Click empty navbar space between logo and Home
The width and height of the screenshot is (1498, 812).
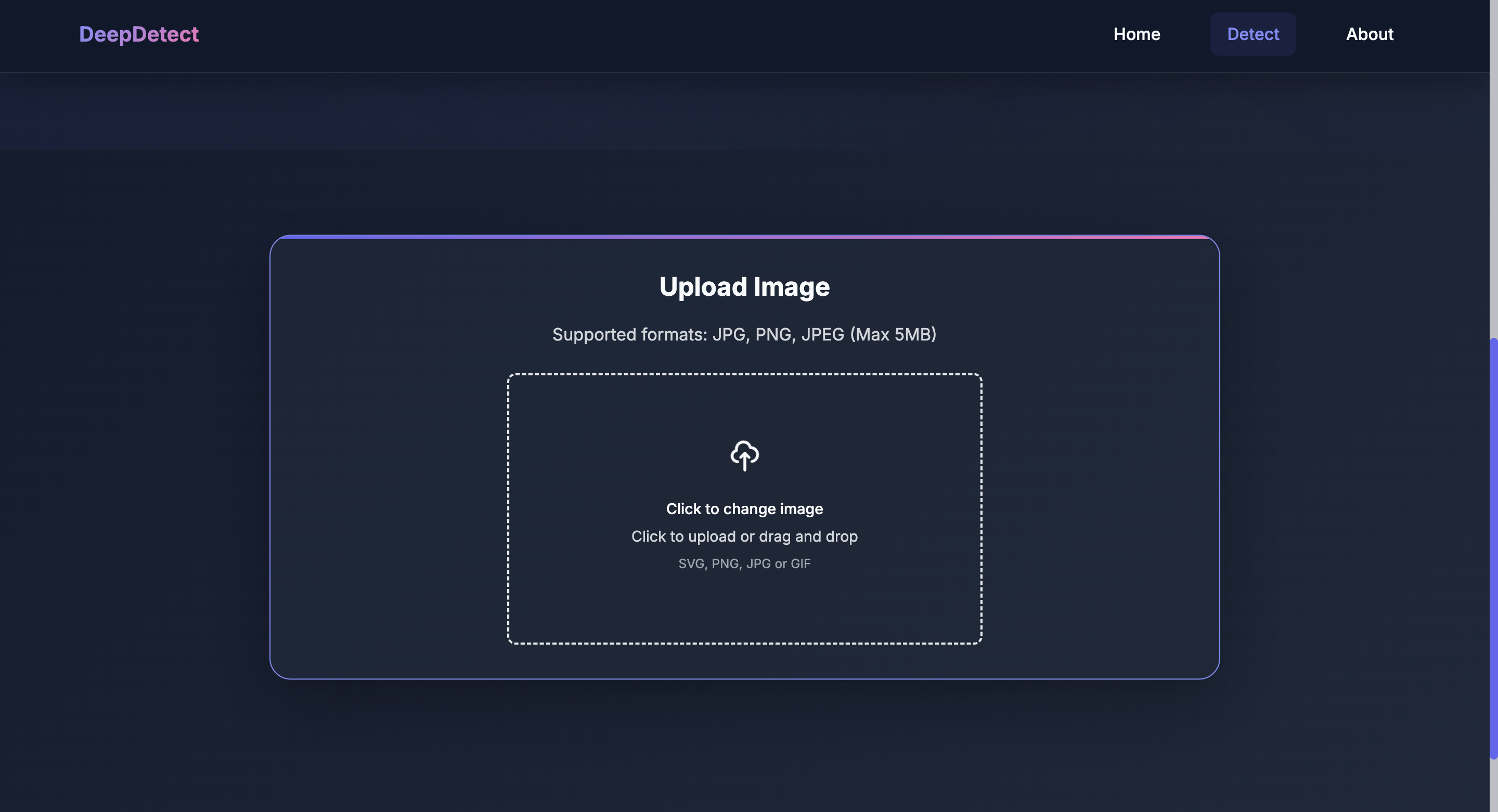[x=640, y=34]
